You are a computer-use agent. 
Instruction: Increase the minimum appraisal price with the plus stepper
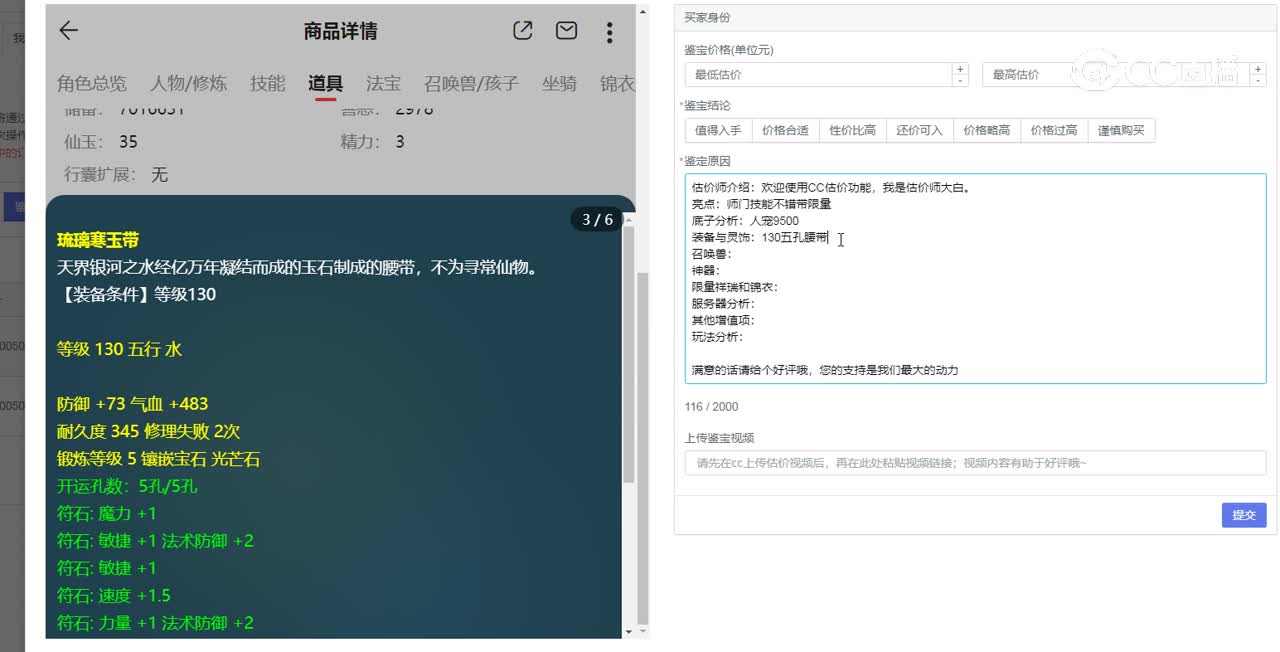coord(960,69)
